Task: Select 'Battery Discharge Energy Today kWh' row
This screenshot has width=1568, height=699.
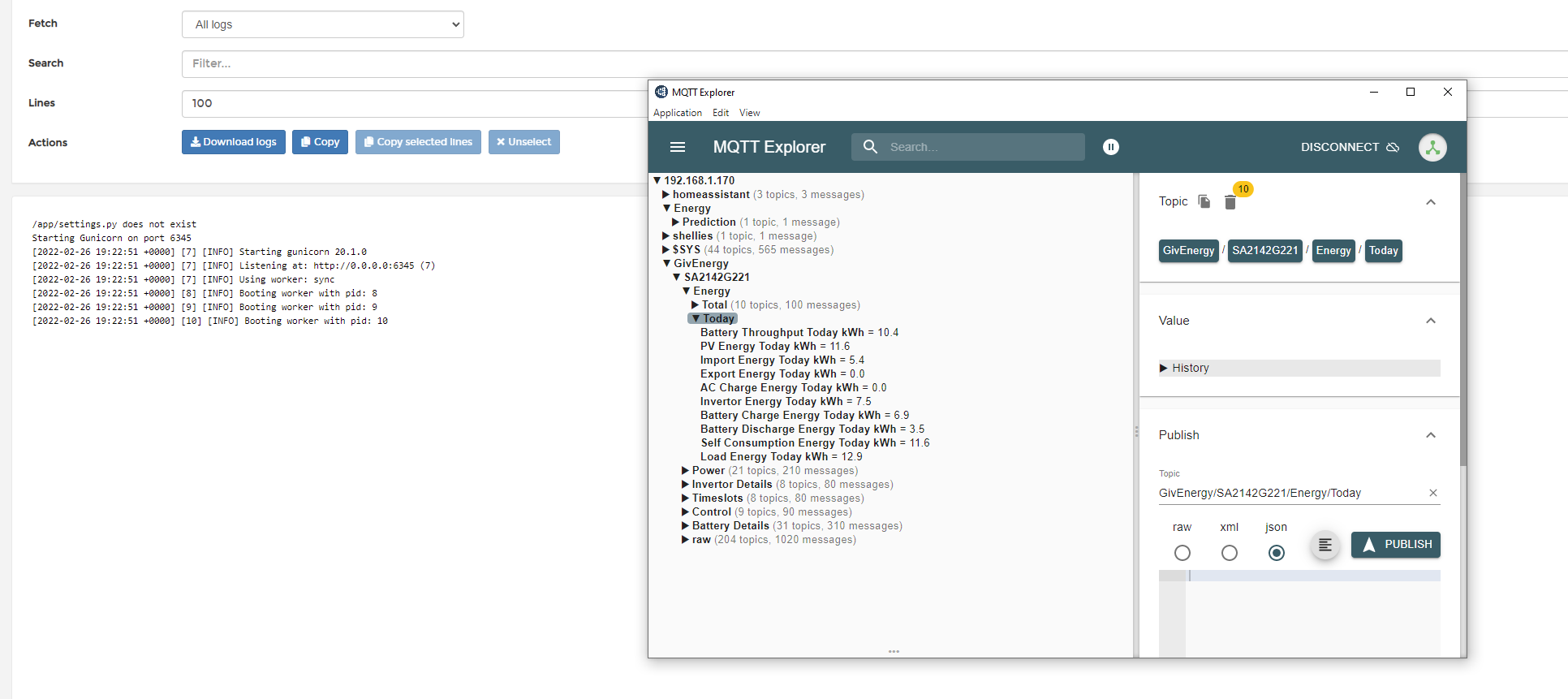Action: click(812, 429)
